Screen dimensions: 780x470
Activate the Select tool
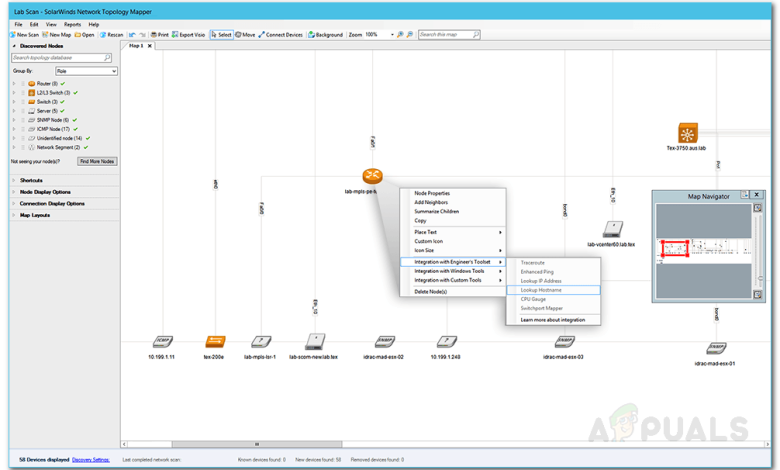tap(221, 35)
